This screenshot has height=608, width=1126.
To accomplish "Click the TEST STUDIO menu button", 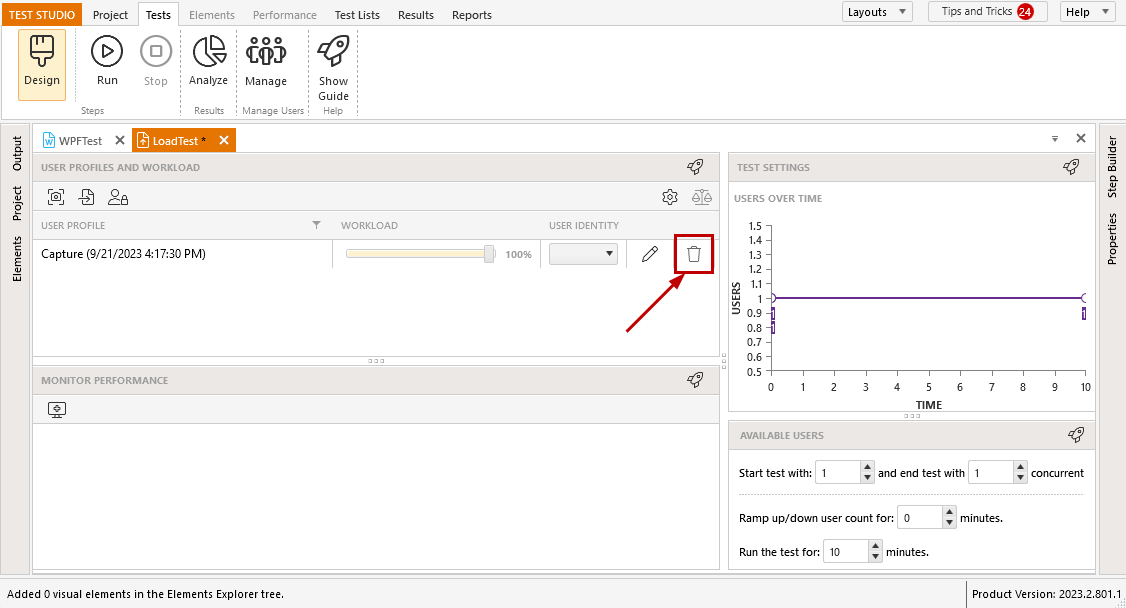I will tap(42, 14).
